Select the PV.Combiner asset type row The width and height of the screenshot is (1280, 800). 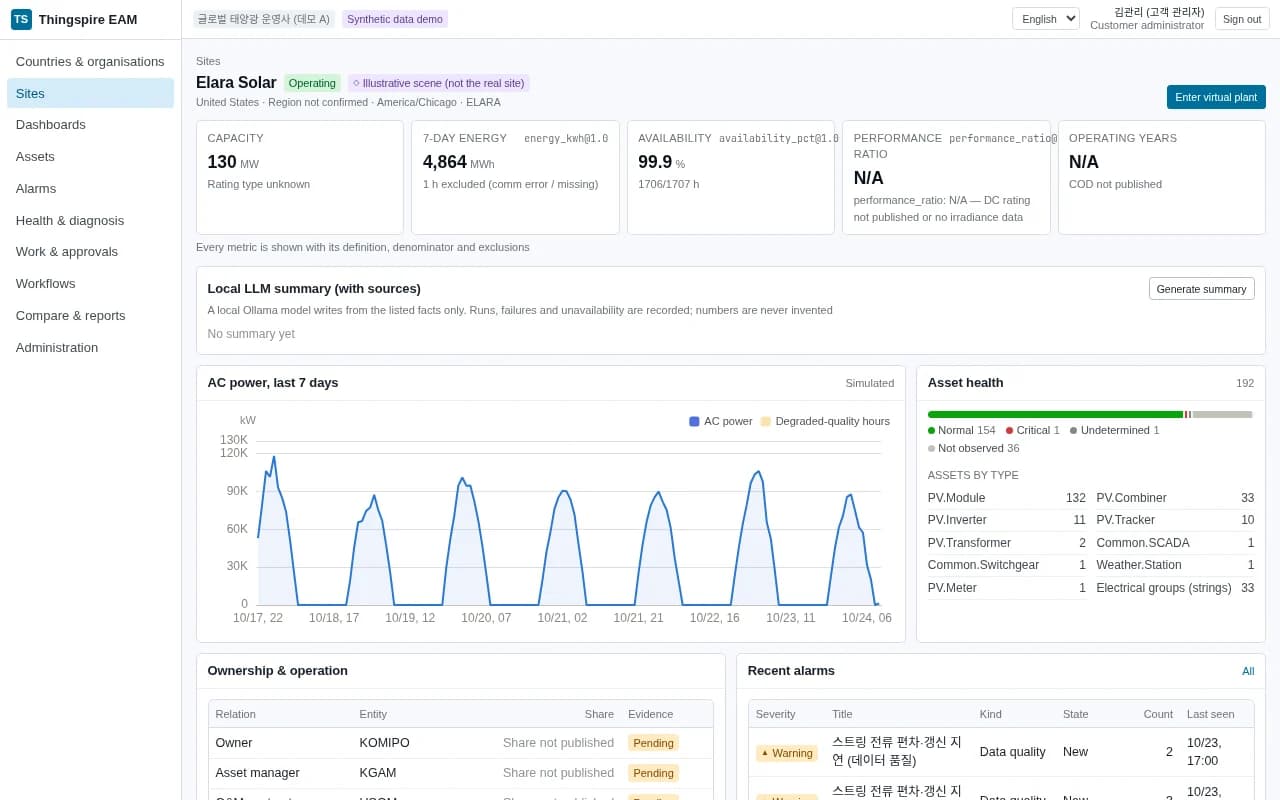(x=1175, y=498)
